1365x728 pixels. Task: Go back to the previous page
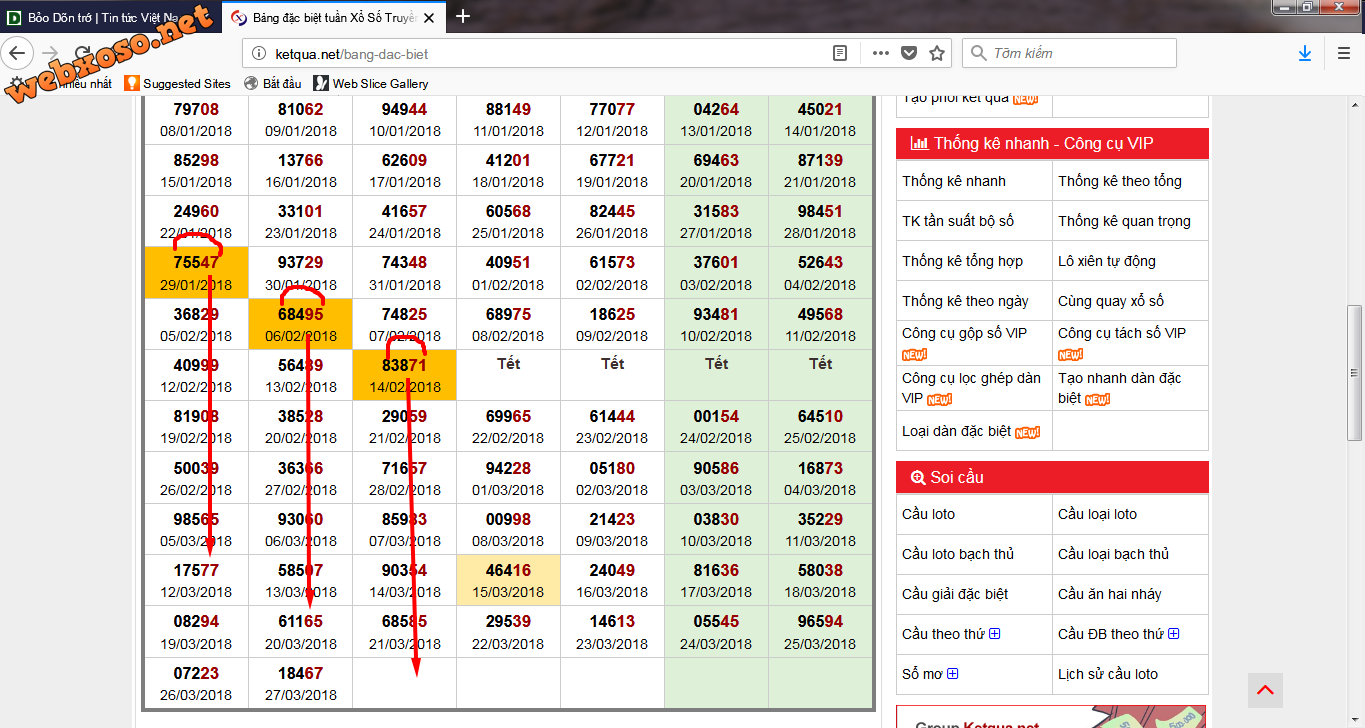click(x=18, y=53)
